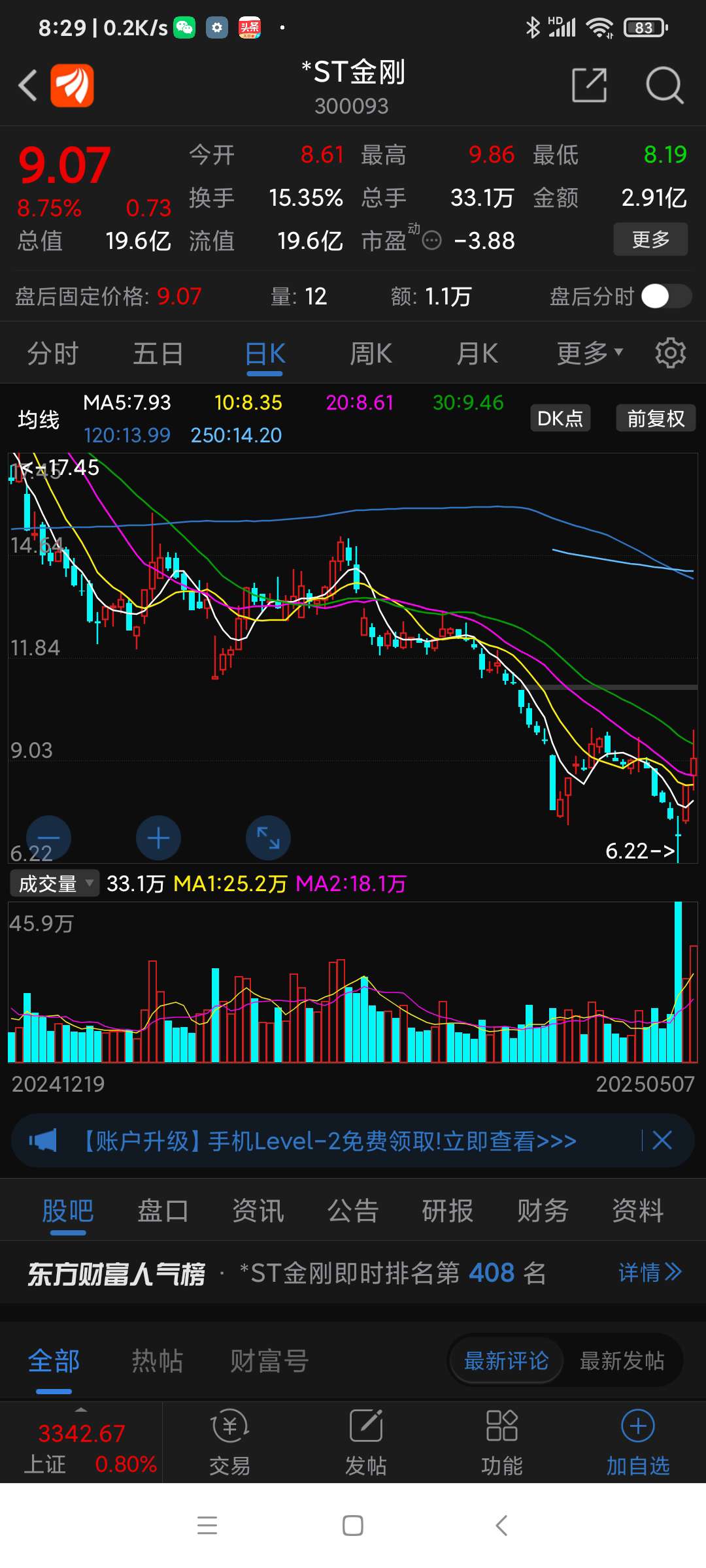Viewport: 706px width, 1568px height.
Task: Switch 前复权 adjustment mode
Action: click(x=656, y=418)
